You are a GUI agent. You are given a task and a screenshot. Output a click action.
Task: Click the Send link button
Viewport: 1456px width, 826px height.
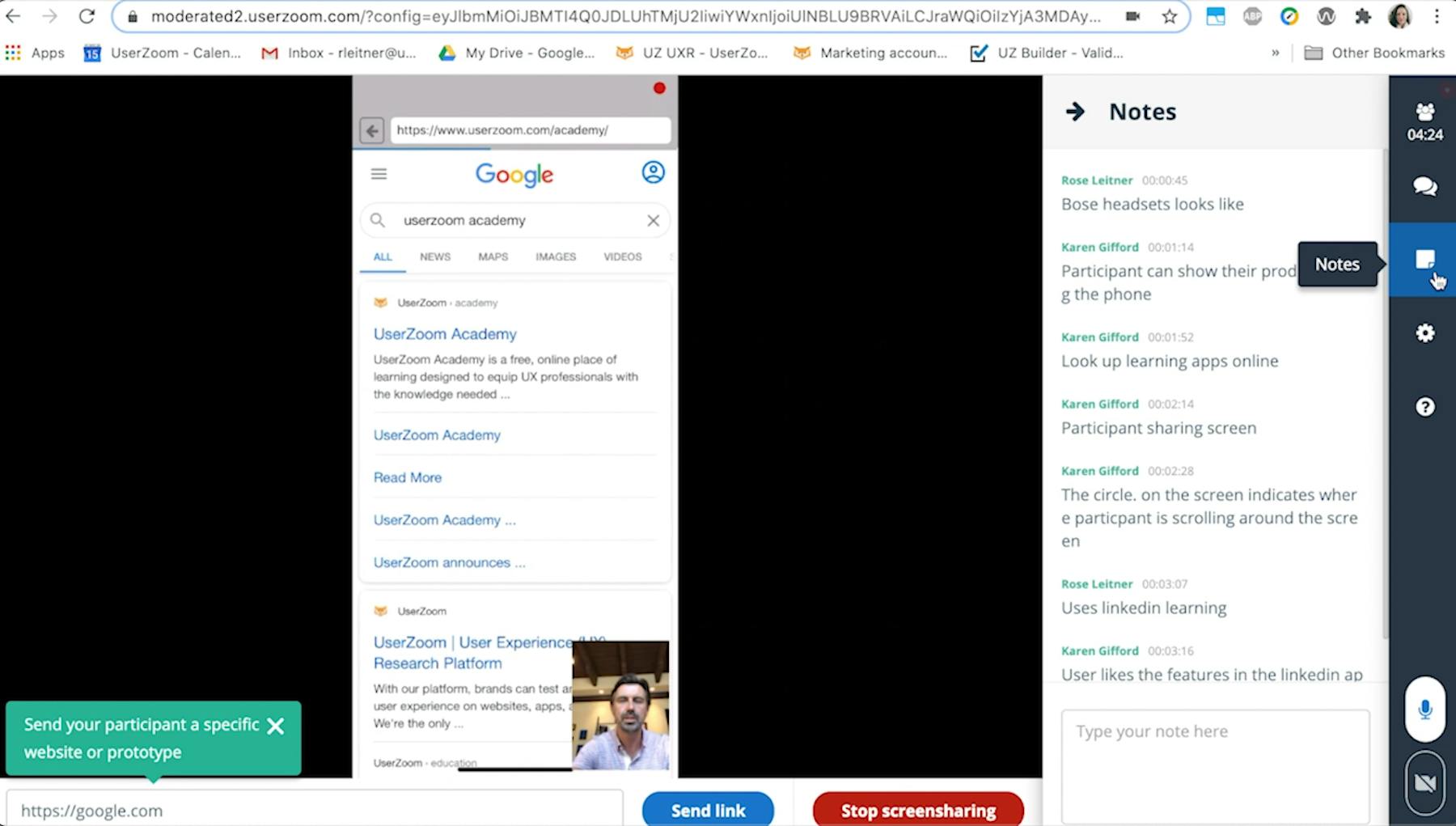point(708,810)
